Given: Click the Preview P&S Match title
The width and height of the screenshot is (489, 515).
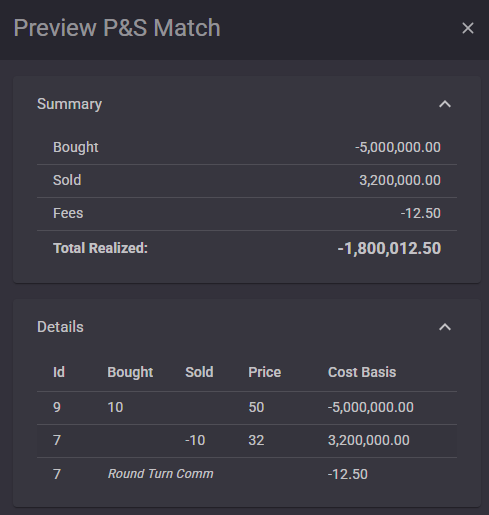Looking at the screenshot, I should coord(117,28).
